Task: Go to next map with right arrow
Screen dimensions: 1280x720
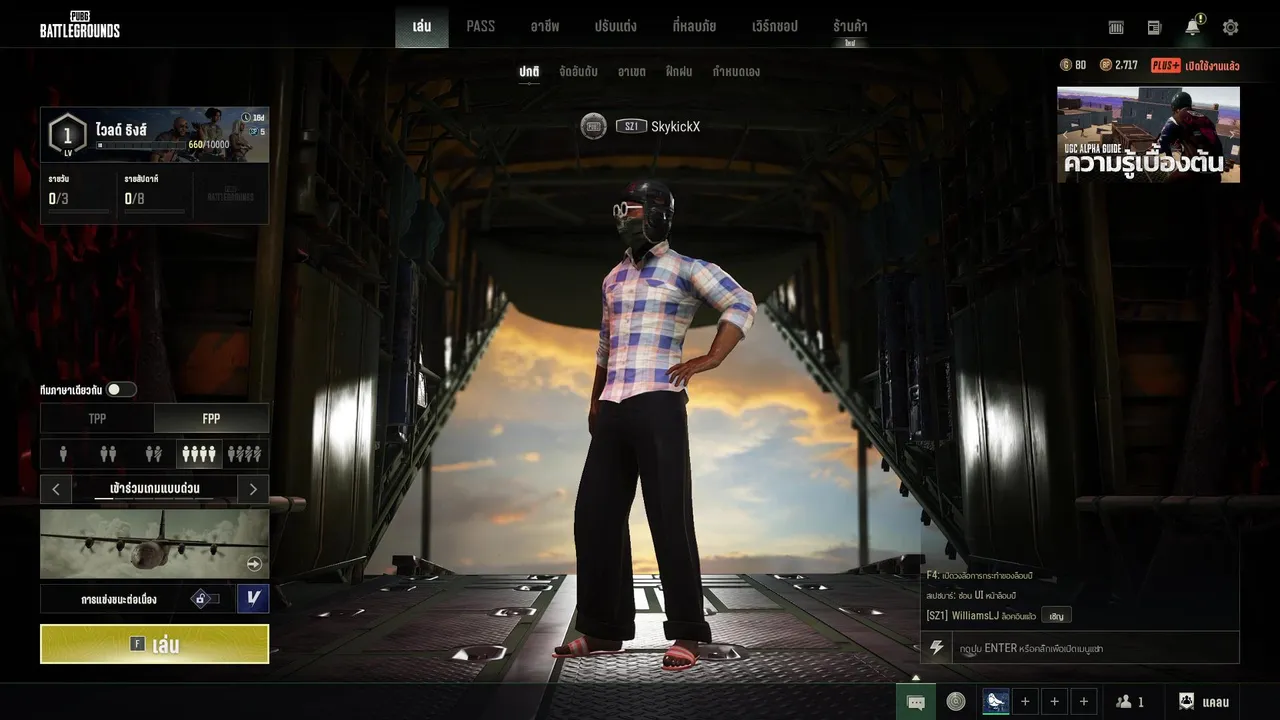Action: click(x=253, y=489)
